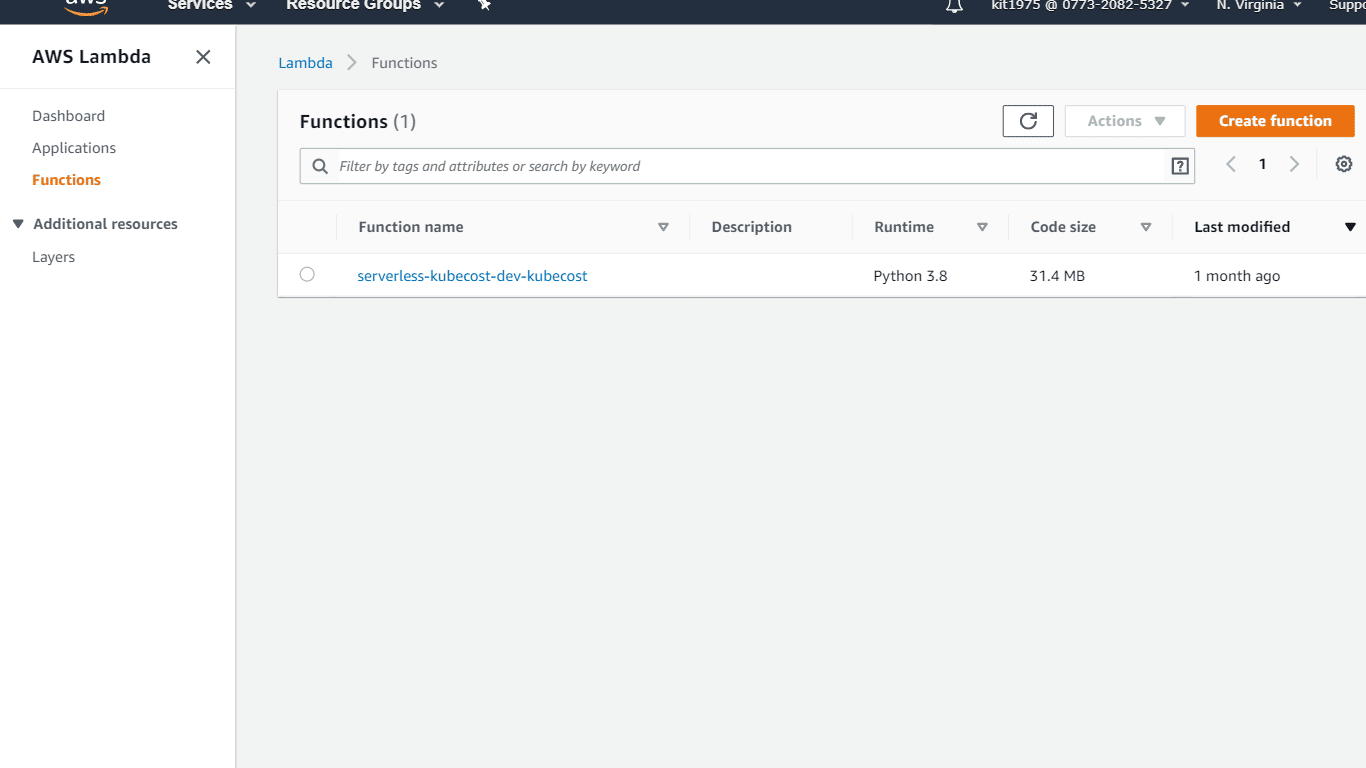Open the Actions dropdown

(1124, 120)
